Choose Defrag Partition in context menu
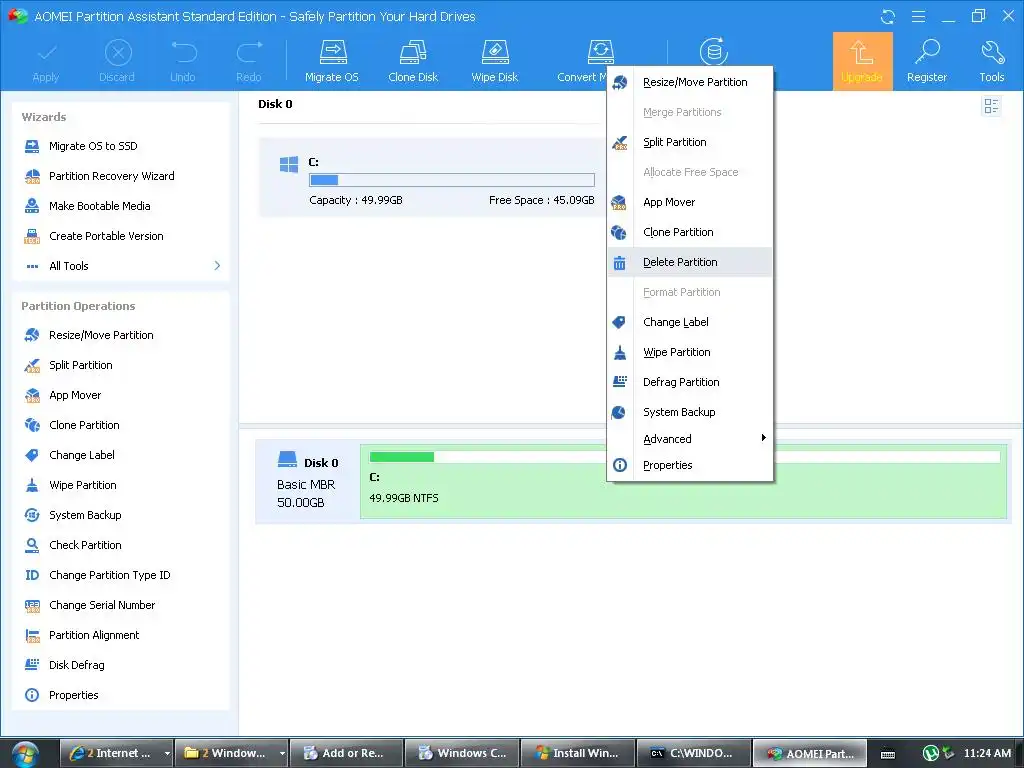The image size is (1024, 768). (690, 383)
